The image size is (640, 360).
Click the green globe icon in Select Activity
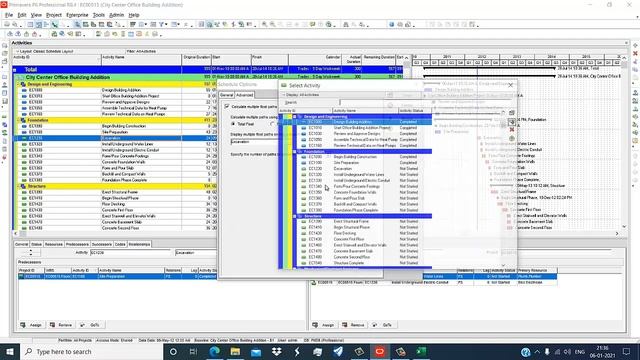click(512, 138)
